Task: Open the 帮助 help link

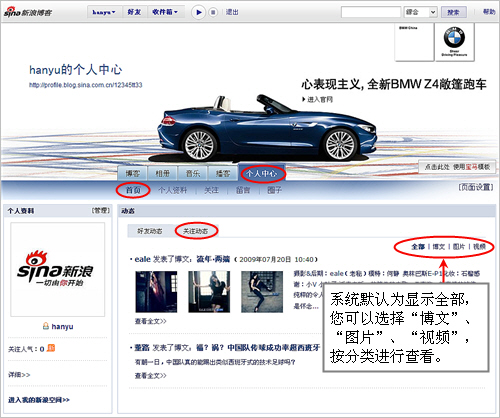Action: click(489, 12)
